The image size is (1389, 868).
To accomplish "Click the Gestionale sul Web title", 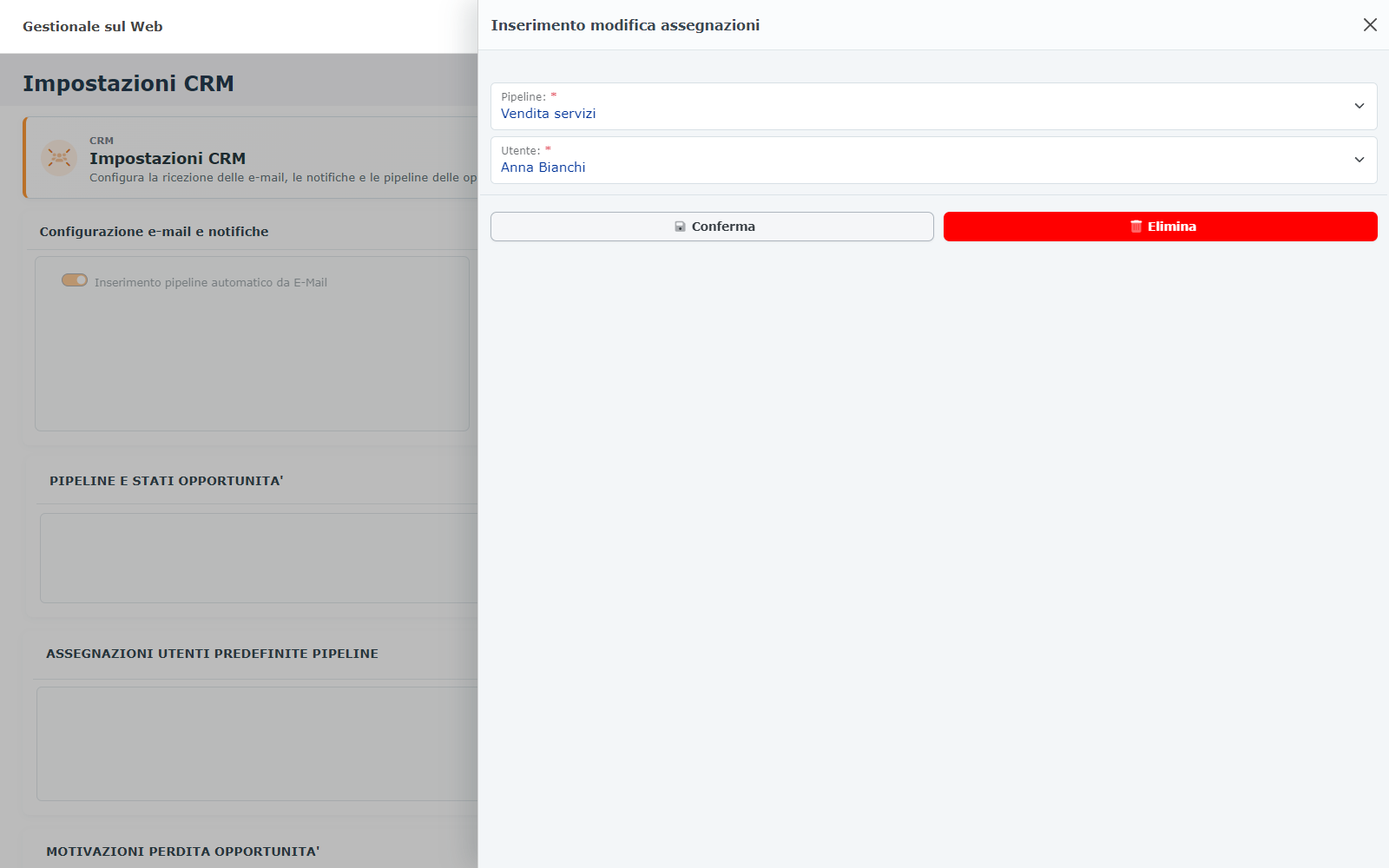I will tap(93, 27).
